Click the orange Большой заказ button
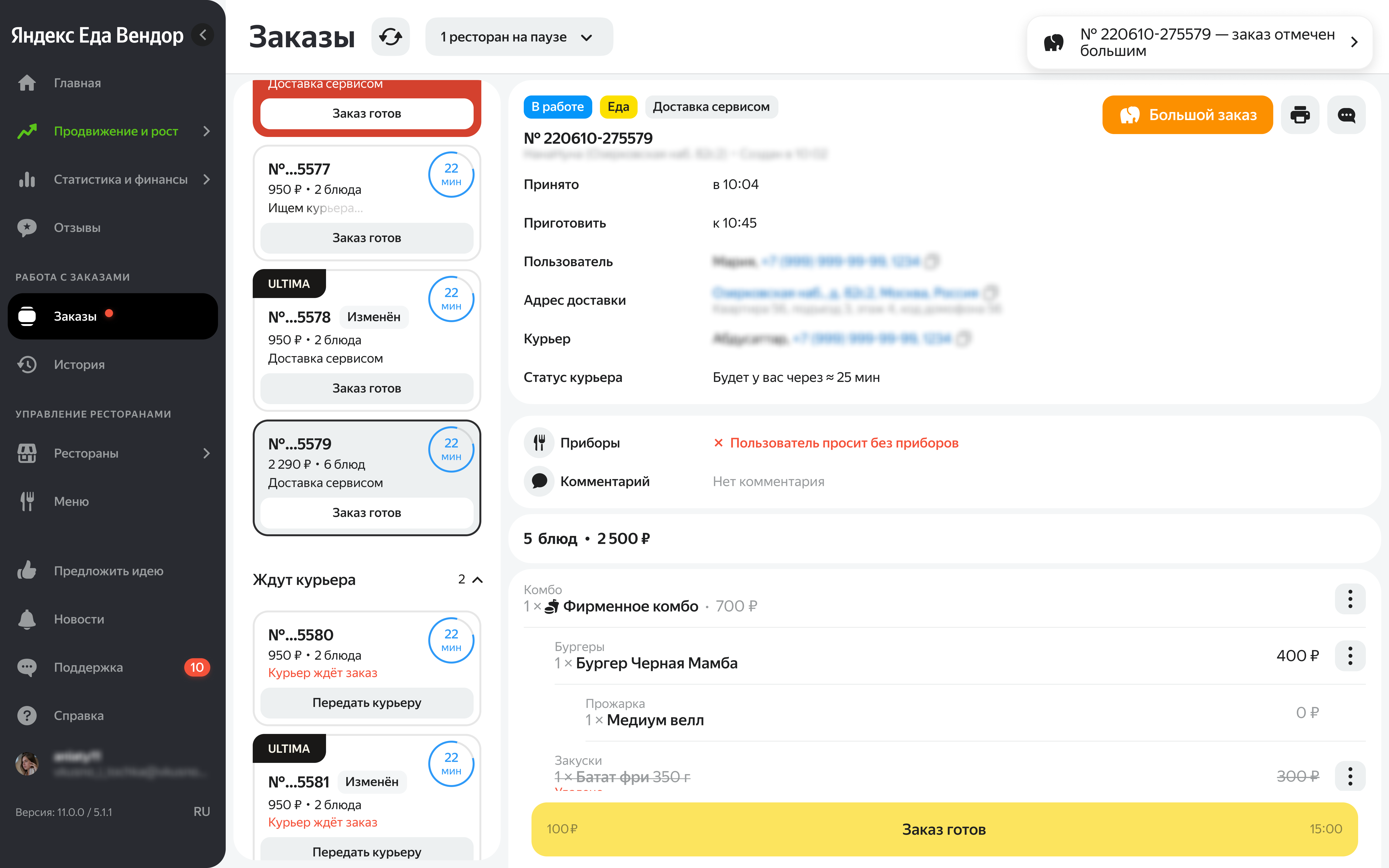The image size is (1389, 868). tap(1188, 115)
